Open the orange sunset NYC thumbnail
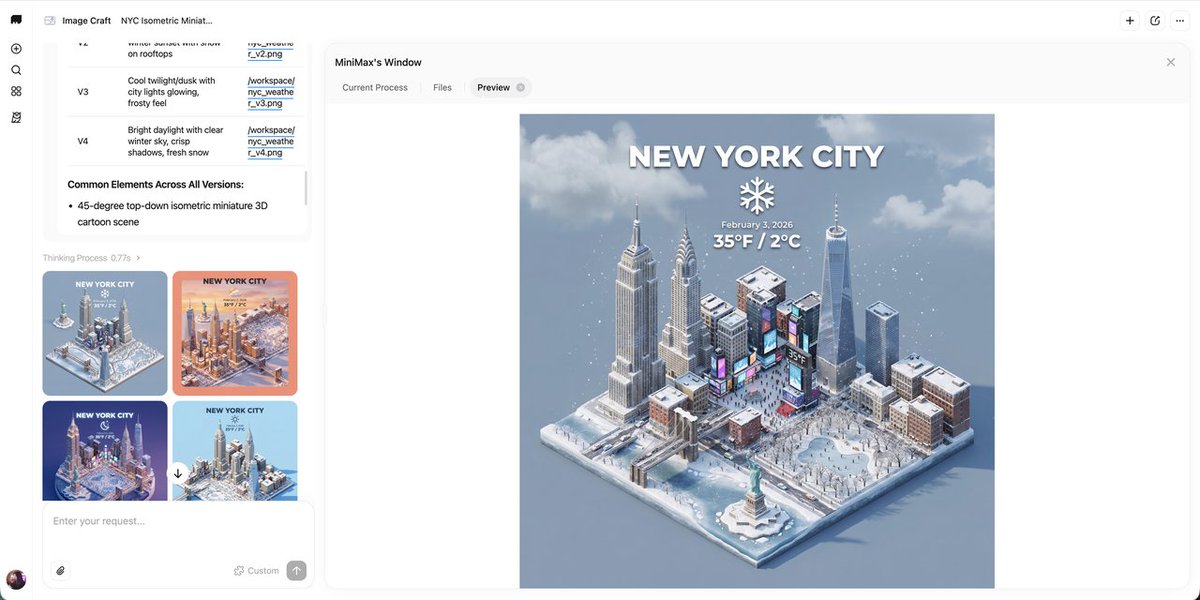 [x=235, y=333]
